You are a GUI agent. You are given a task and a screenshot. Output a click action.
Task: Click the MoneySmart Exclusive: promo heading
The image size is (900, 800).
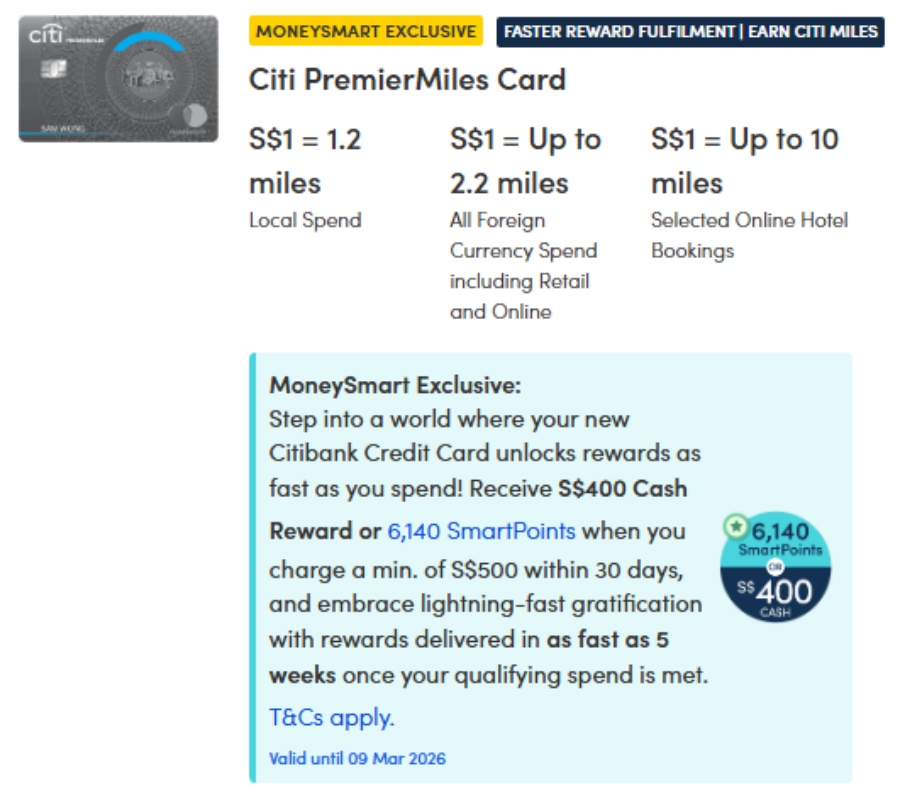pos(395,385)
